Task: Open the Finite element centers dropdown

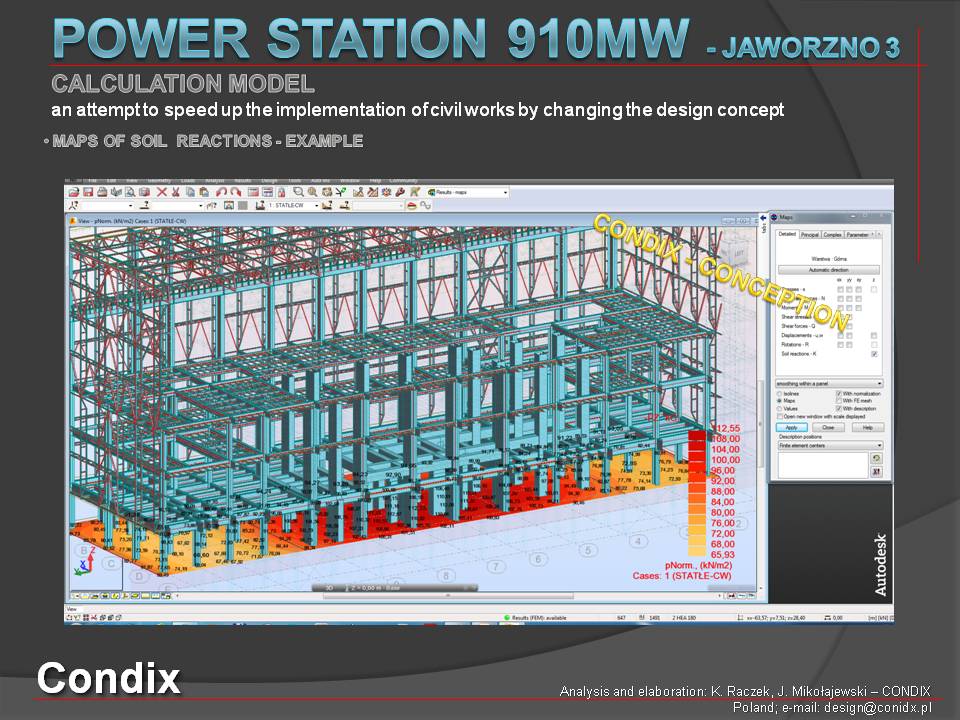Action: pyautogui.click(x=830, y=446)
